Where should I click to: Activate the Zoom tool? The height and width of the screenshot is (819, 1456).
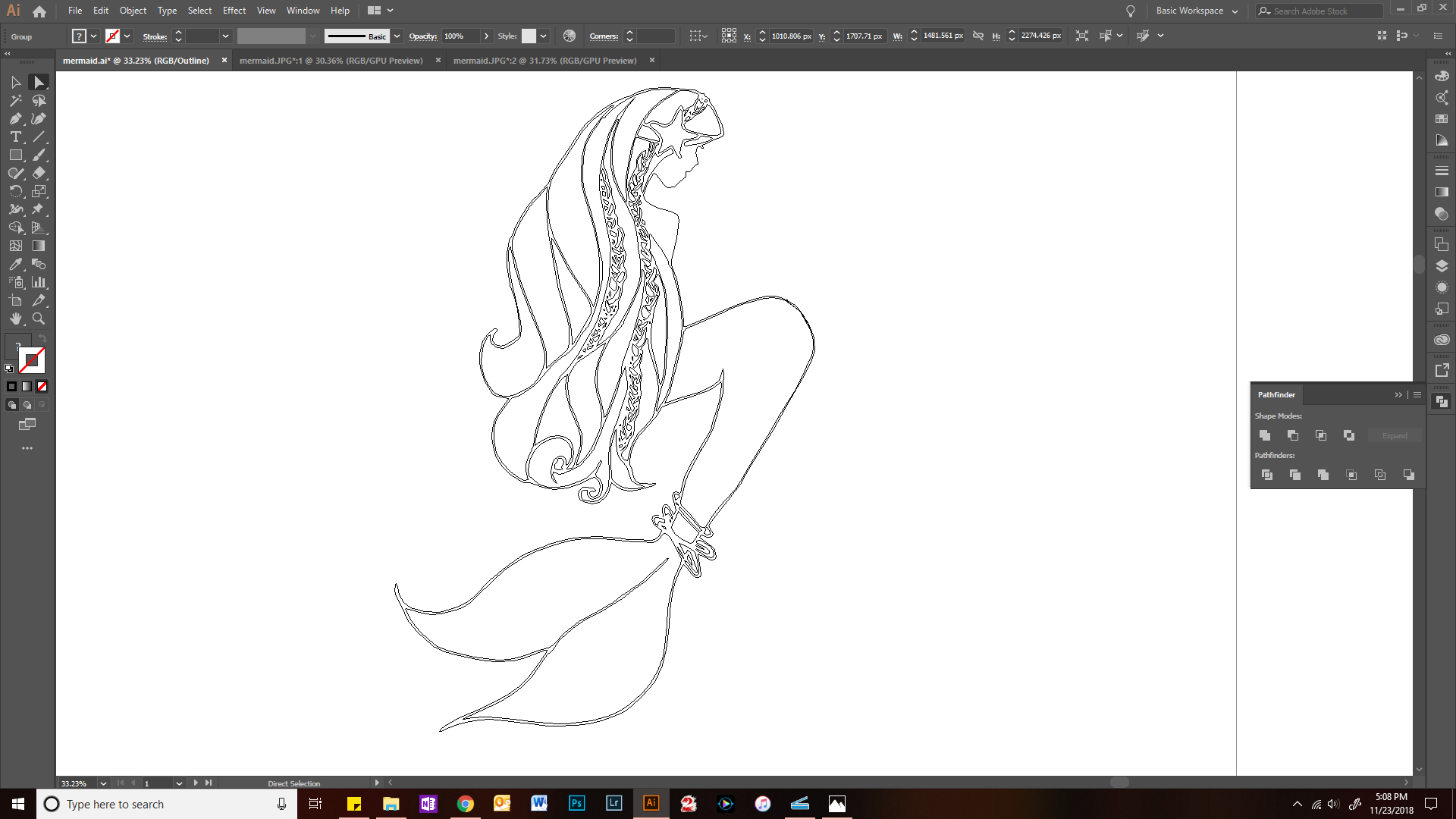(x=39, y=318)
